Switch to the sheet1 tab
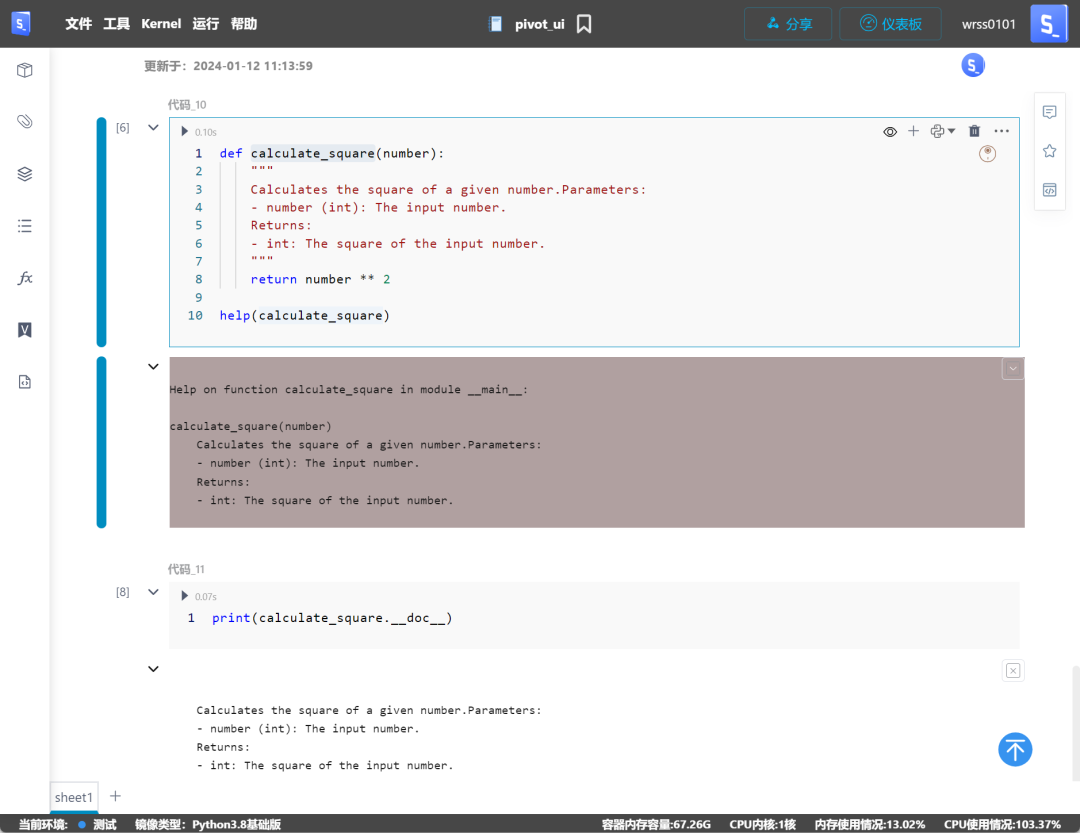Screen dimensions: 1080x833 coord(74,797)
